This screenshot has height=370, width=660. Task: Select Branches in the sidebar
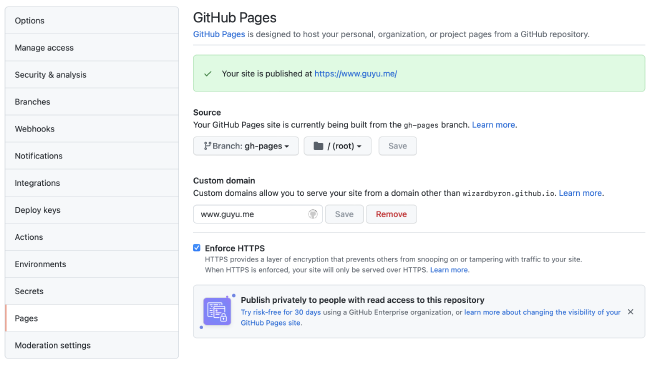click(92, 101)
